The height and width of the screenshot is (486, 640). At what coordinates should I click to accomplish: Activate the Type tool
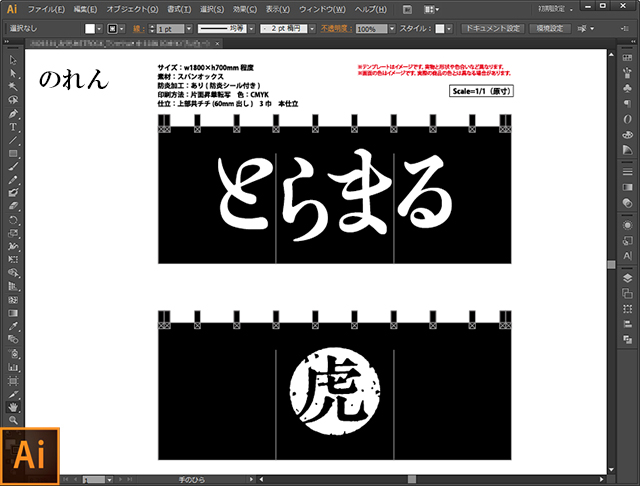[x=13, y=127]
